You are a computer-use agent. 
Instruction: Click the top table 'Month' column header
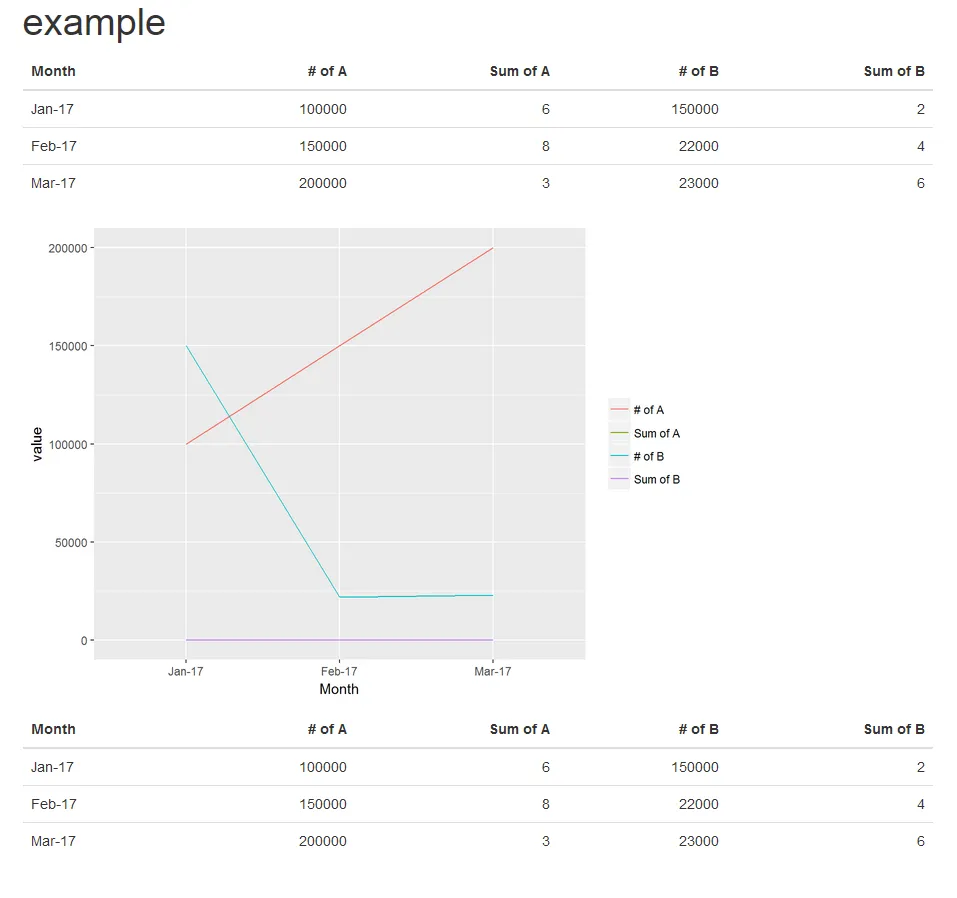coord(53,71)
